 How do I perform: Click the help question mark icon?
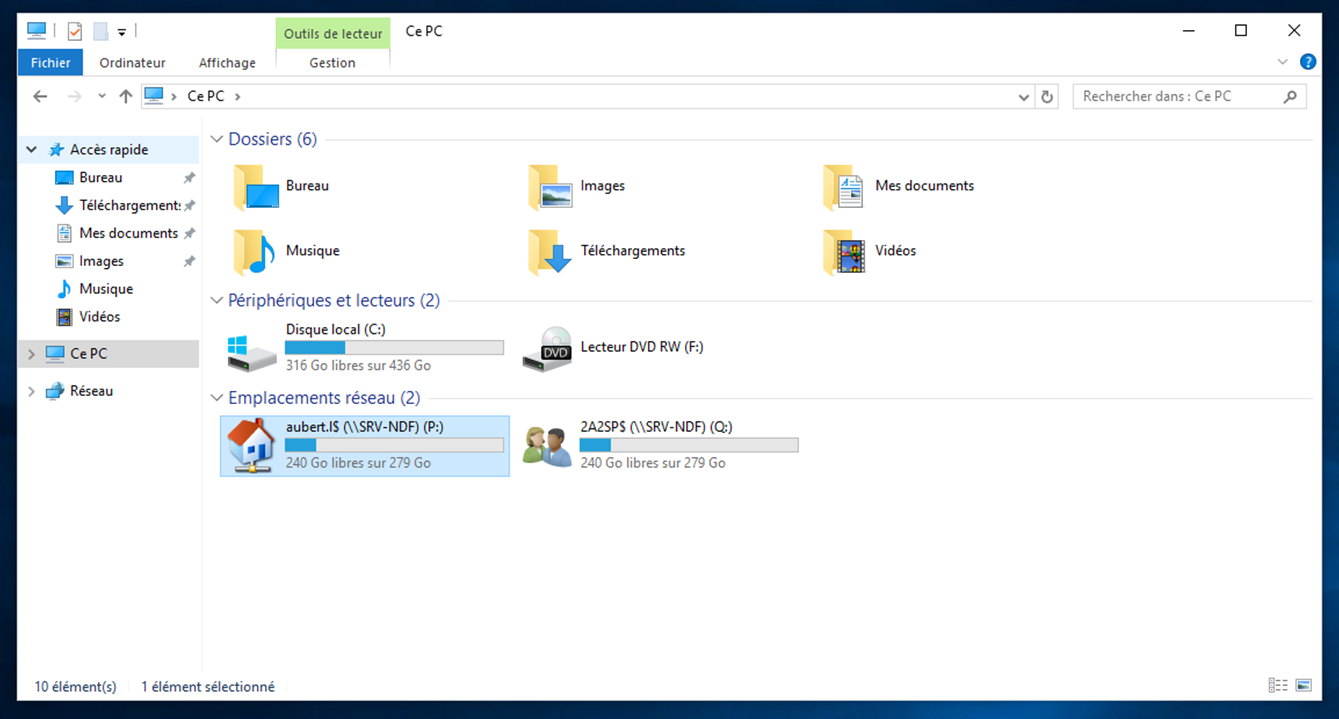pyautogui.click(x=1307, y=62)
